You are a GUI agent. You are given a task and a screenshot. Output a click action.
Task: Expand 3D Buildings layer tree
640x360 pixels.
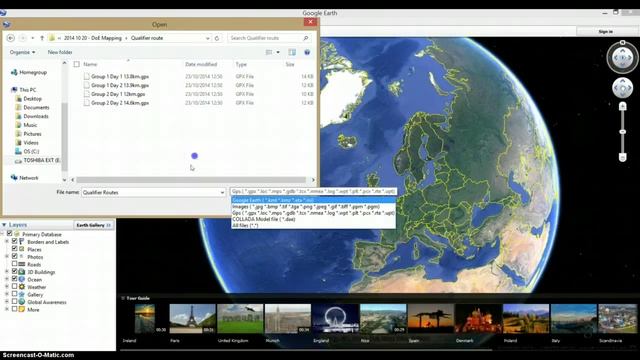pyautogui.click(x=7, y=272)
